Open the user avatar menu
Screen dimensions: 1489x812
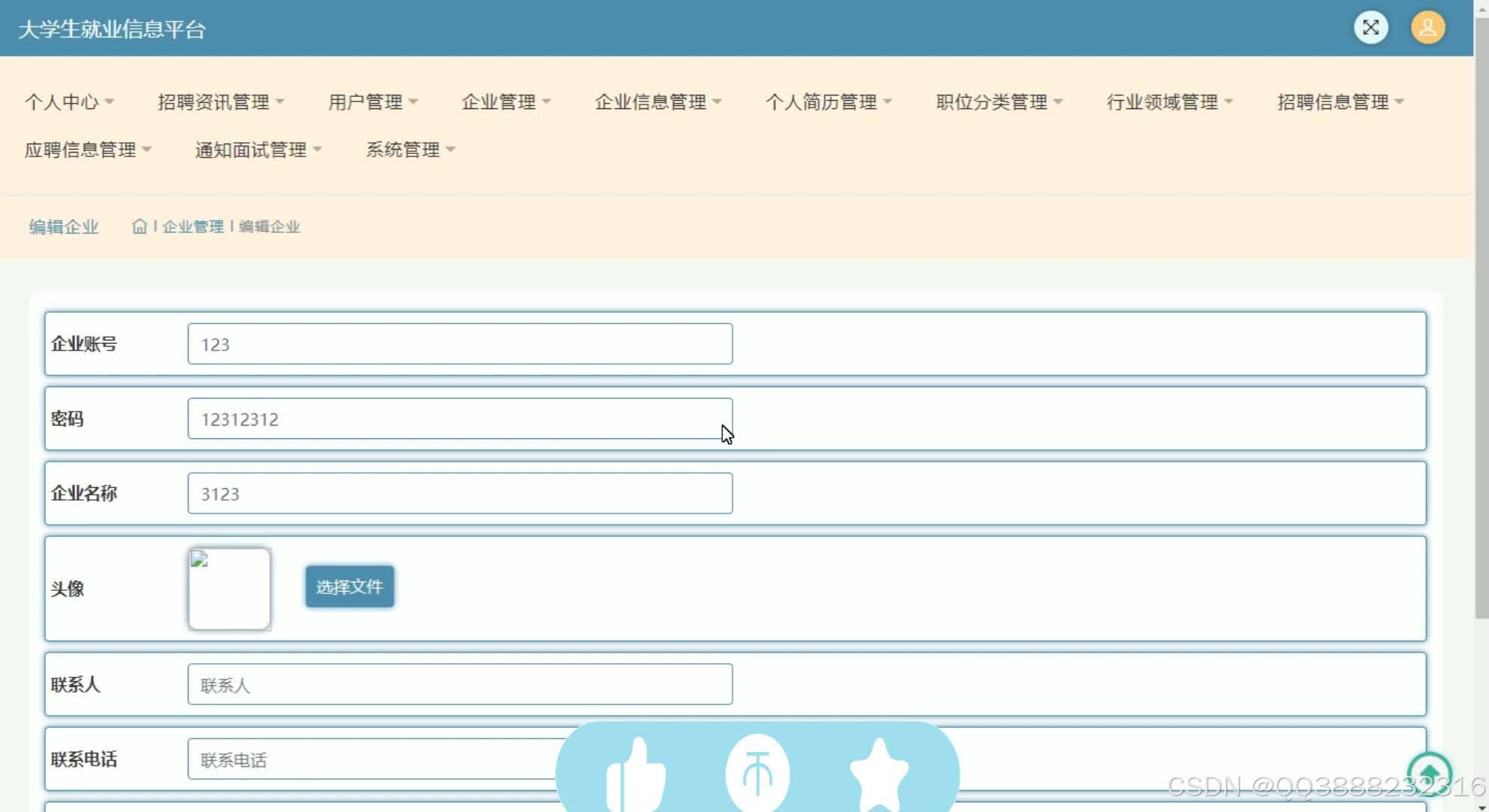(x=1427, y=28)
